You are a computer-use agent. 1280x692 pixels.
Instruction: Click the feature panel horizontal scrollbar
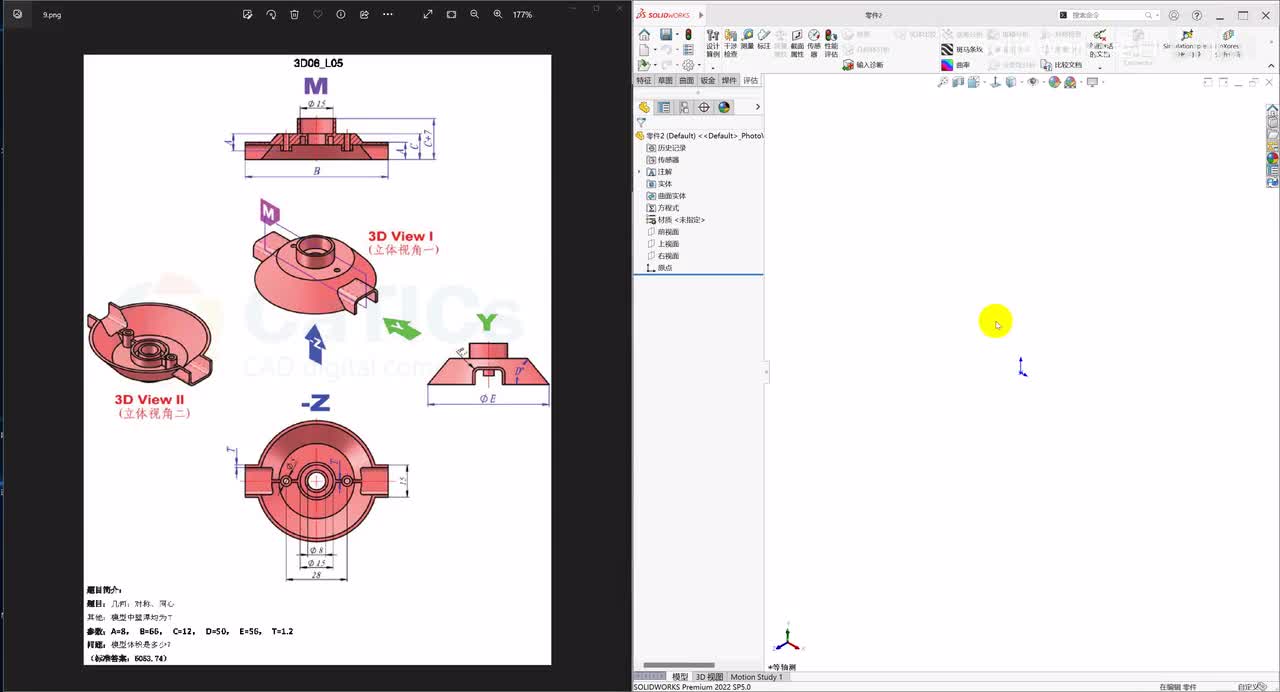coord(679,665)
